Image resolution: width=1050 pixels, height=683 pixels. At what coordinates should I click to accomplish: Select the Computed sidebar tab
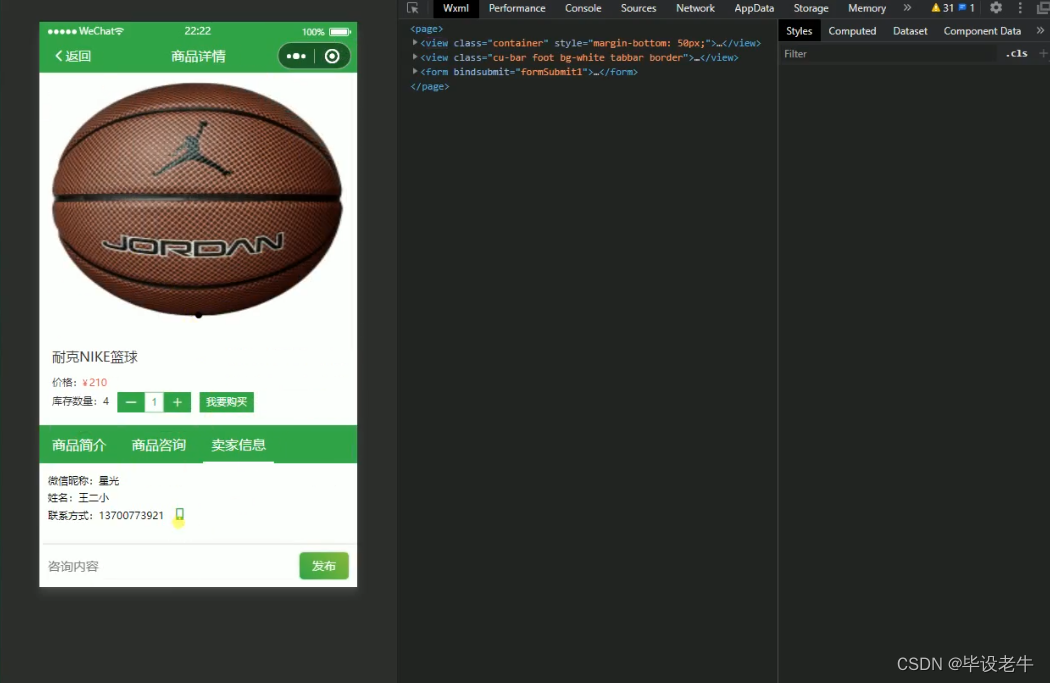point(852,31)
